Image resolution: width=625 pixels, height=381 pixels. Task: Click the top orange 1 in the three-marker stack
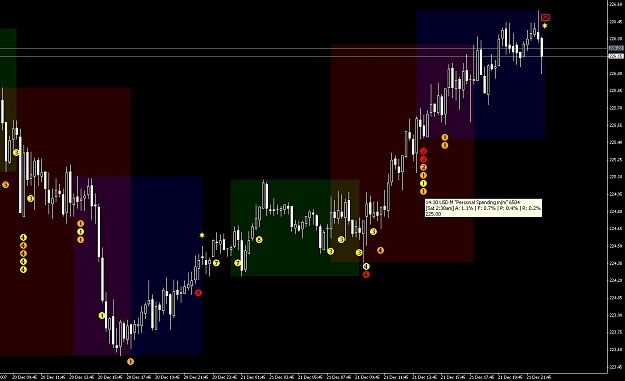point(81,224)
